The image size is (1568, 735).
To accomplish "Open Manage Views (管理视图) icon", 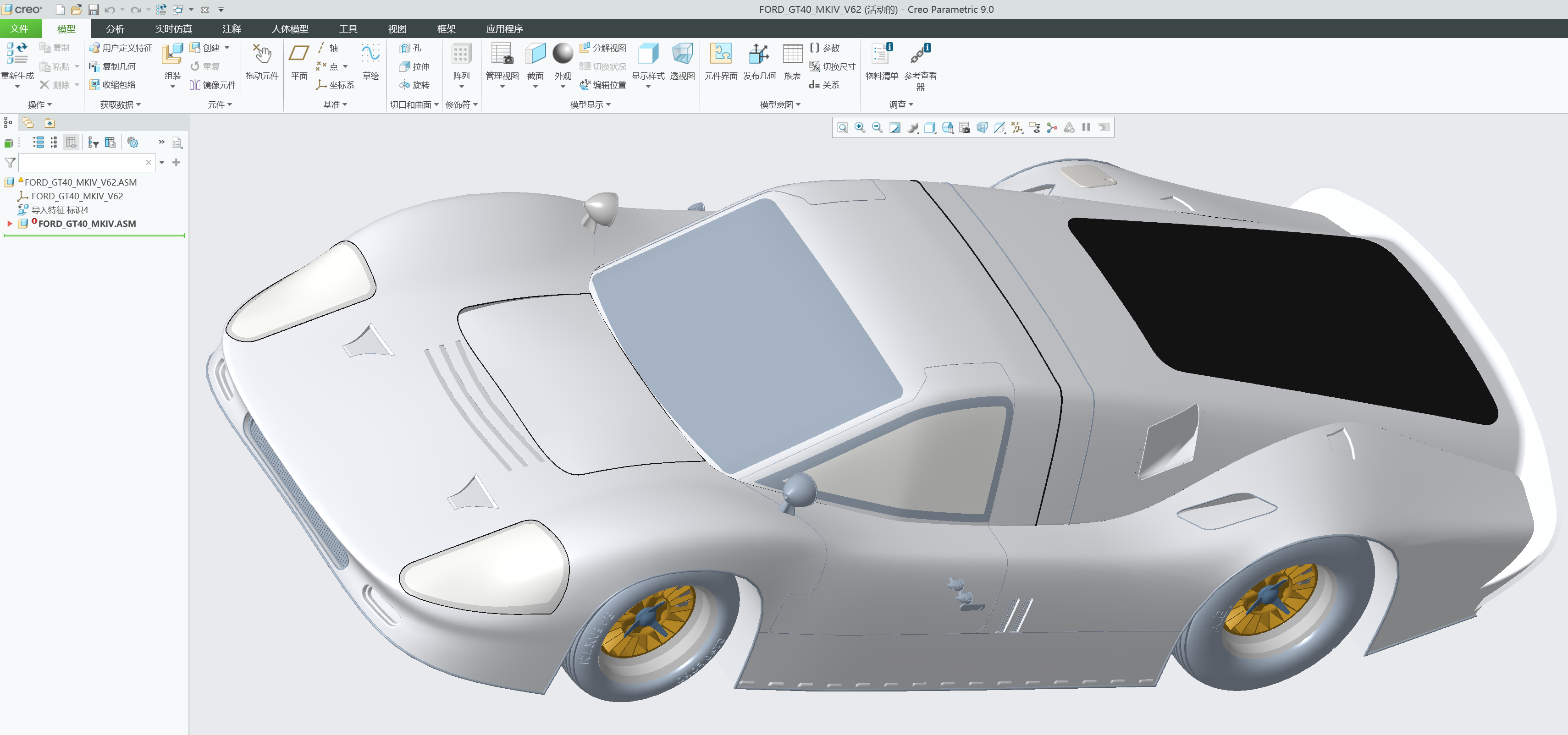I will pyautogui.click(x=502, y=54).
